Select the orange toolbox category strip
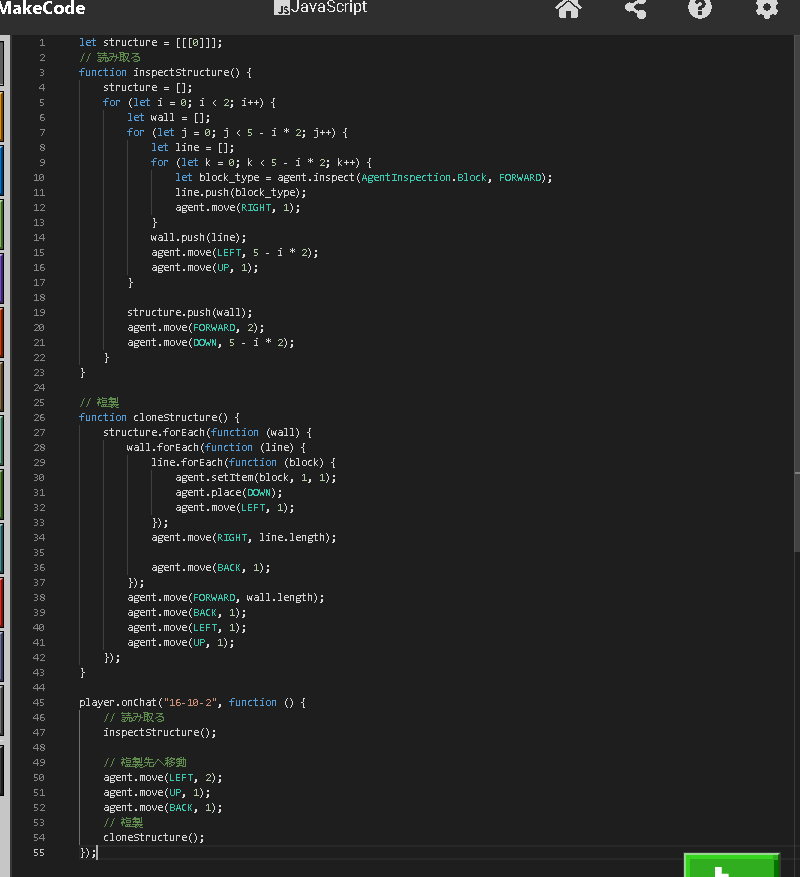The width and height of the screenshot is (800, 877). click(2, 116)
